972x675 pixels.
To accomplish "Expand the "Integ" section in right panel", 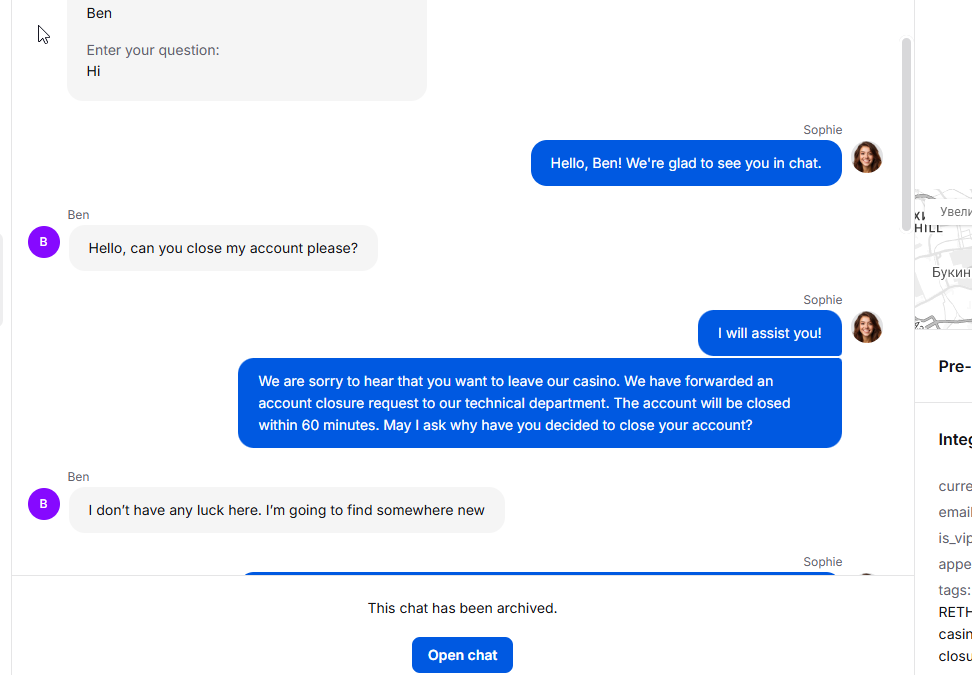I will point(954,440).
